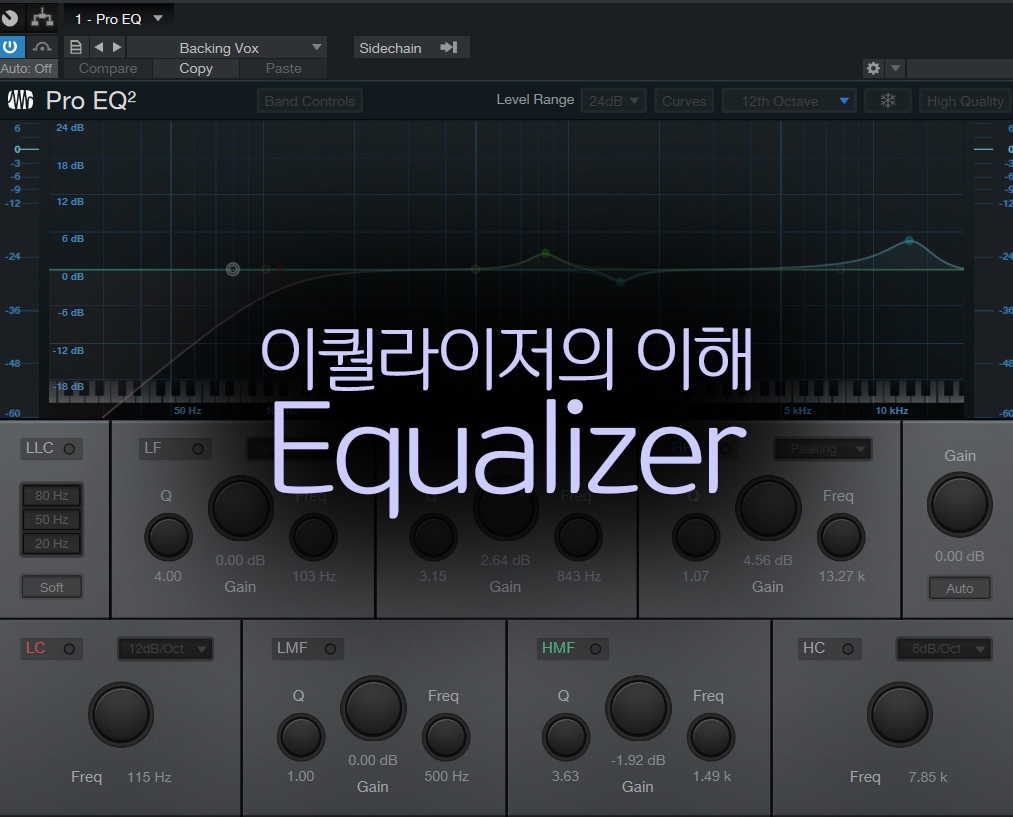
Task: Open the Backing Vox preset dropdown
Action: pyautogui.click(x=227, y=48)
